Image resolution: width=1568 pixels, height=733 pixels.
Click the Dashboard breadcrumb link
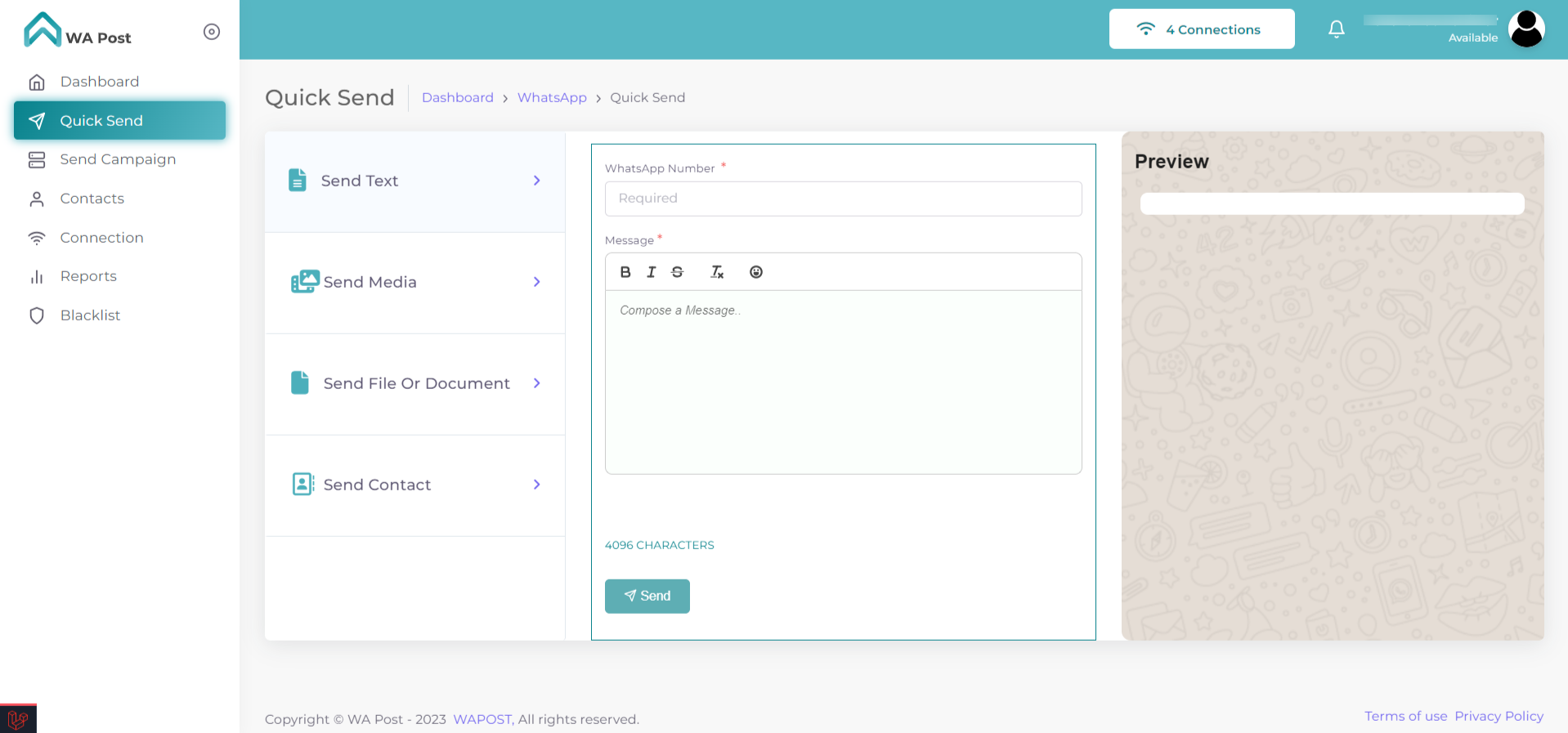[x=458, y=97]
